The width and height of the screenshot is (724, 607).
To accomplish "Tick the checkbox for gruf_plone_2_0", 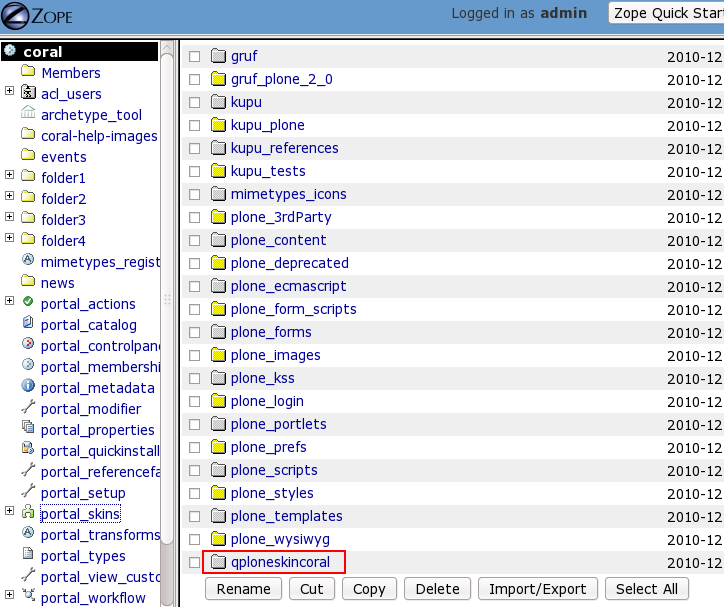I will [x=194, y=79].
